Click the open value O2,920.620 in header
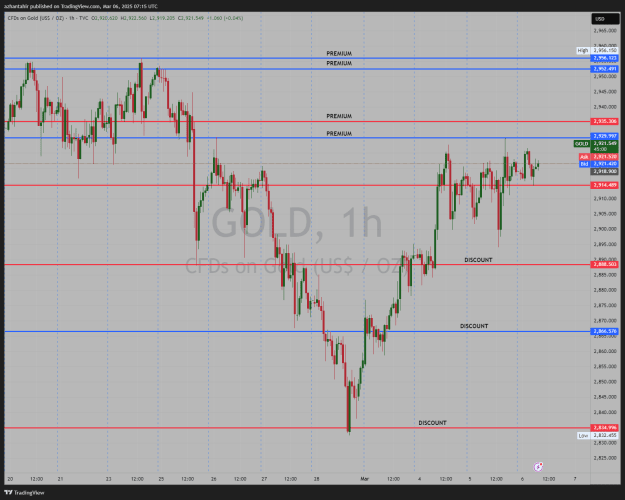Viewport: 625px width, 500px height. point(104,18)
